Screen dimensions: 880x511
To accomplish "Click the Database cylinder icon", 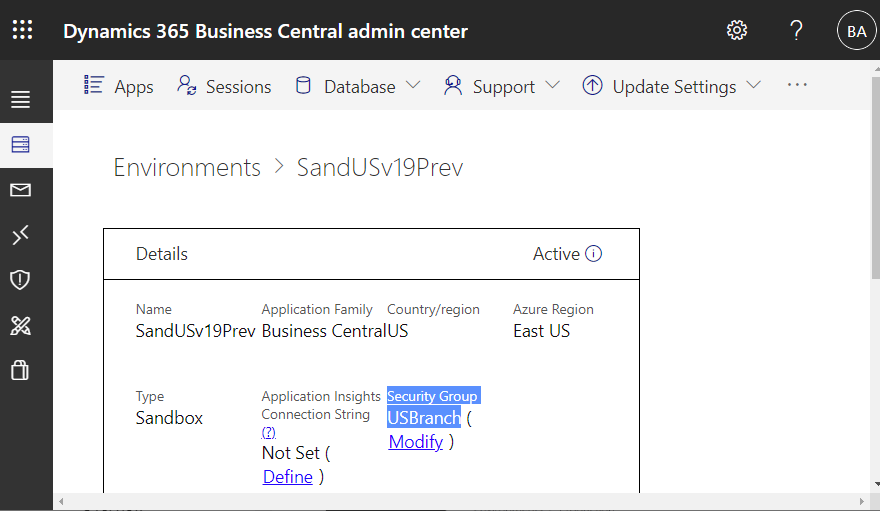I will [x=303, y=85].
